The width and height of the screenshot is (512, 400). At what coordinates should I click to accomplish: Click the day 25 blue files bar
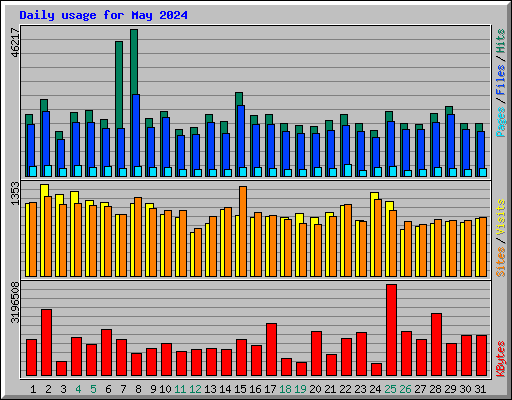point(391,144)
